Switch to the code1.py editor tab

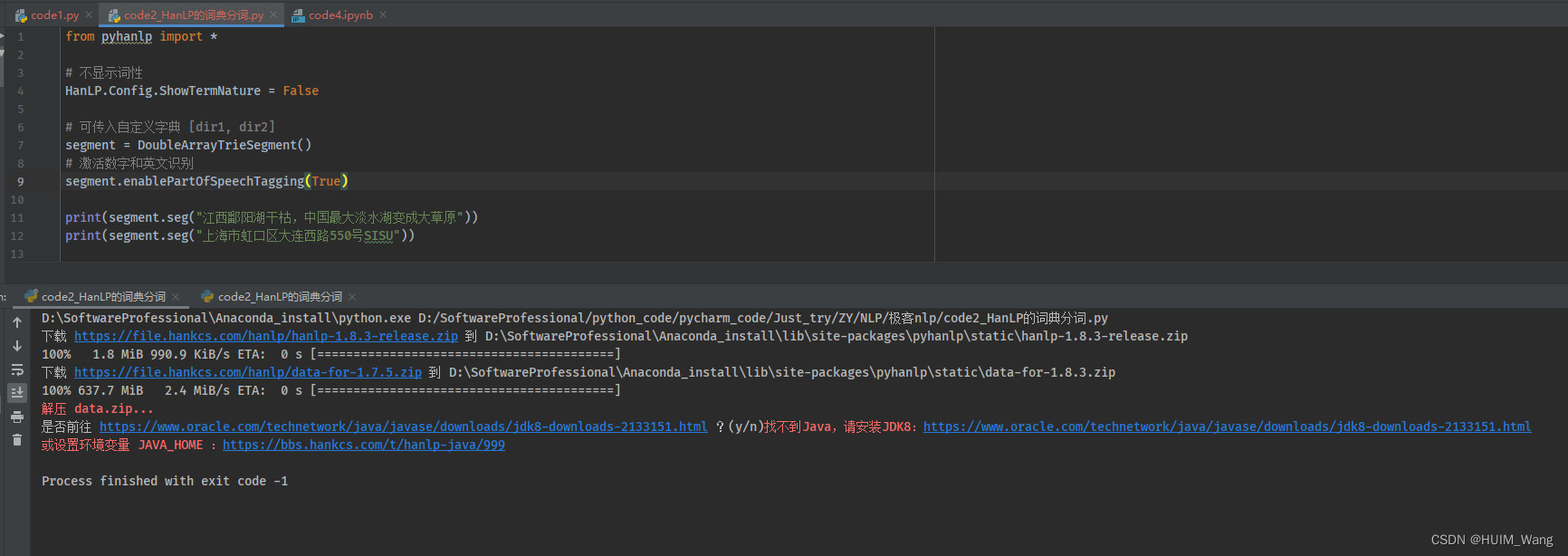(x=54, y=15)
